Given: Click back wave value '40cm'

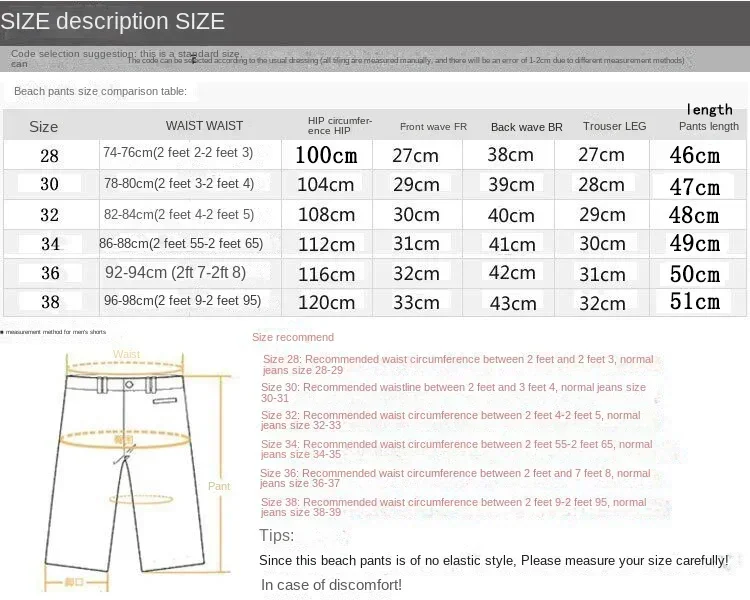Looking at the screenshot, I should [511, 215].
